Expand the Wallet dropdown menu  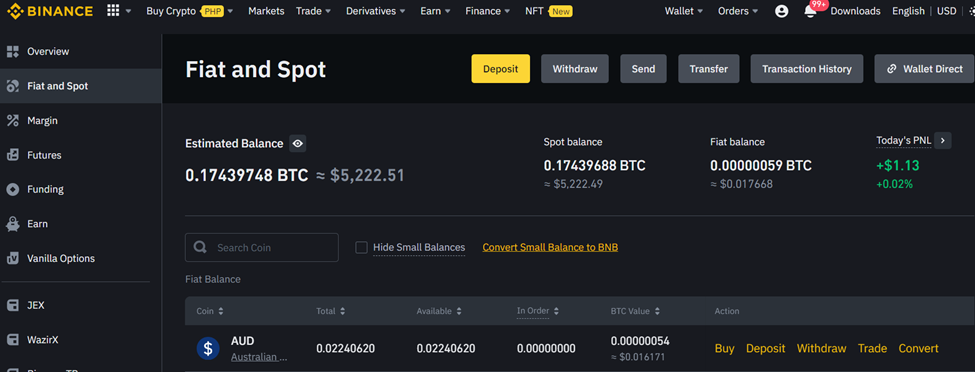pyautogui.click(x=684, y=11)
